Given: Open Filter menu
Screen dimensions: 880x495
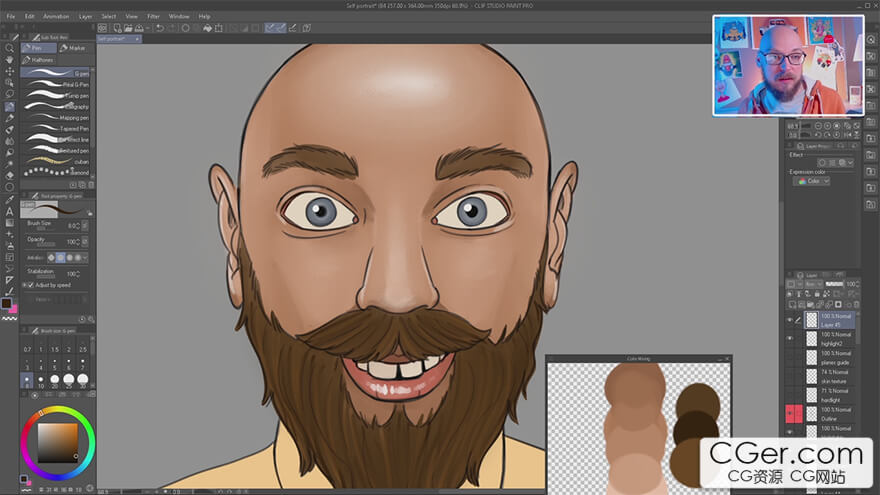Looking at the screenshot, I should [x=153, y=16].
